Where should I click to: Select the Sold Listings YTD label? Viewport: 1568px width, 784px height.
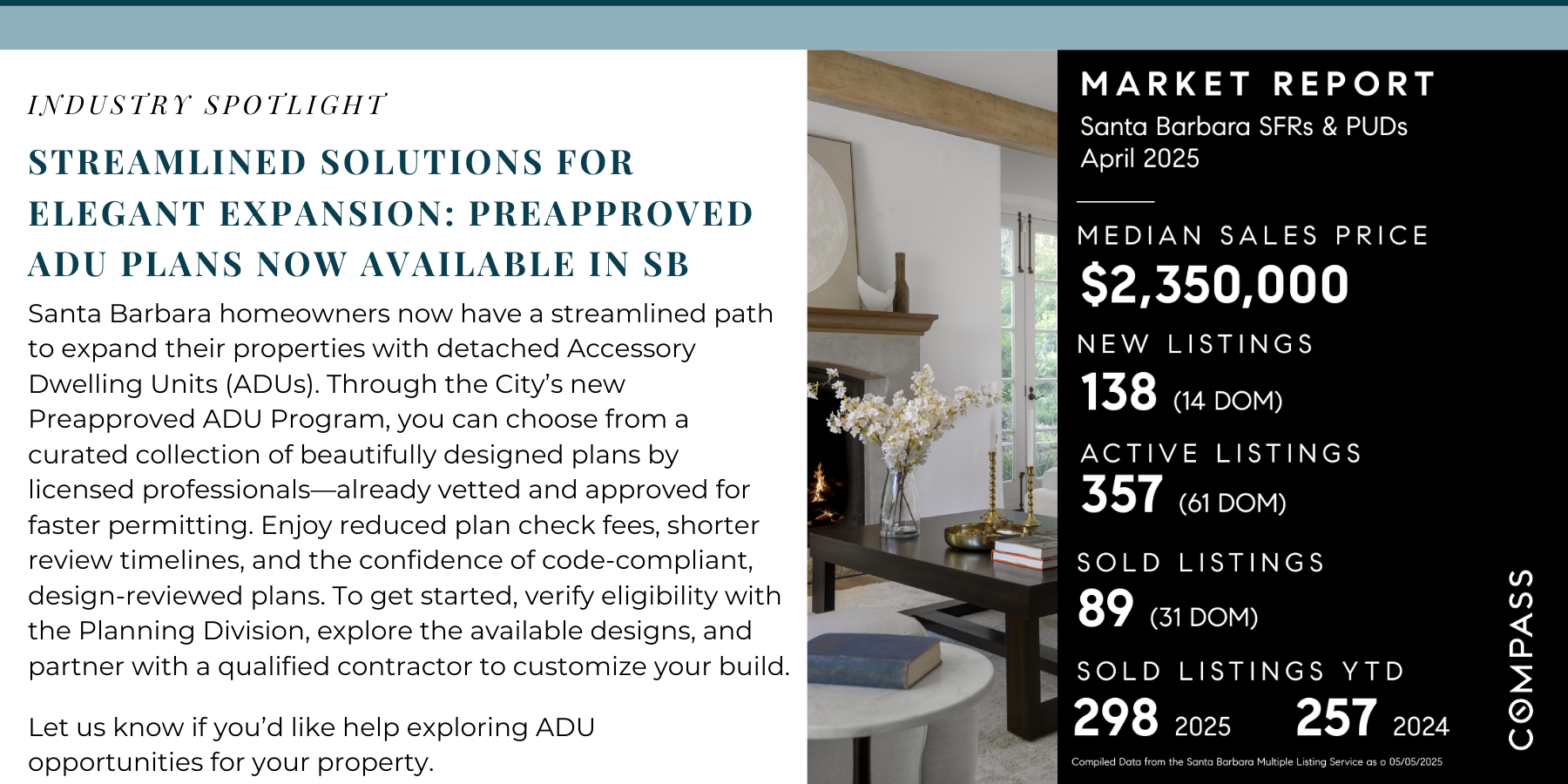tap(1240, 672)
